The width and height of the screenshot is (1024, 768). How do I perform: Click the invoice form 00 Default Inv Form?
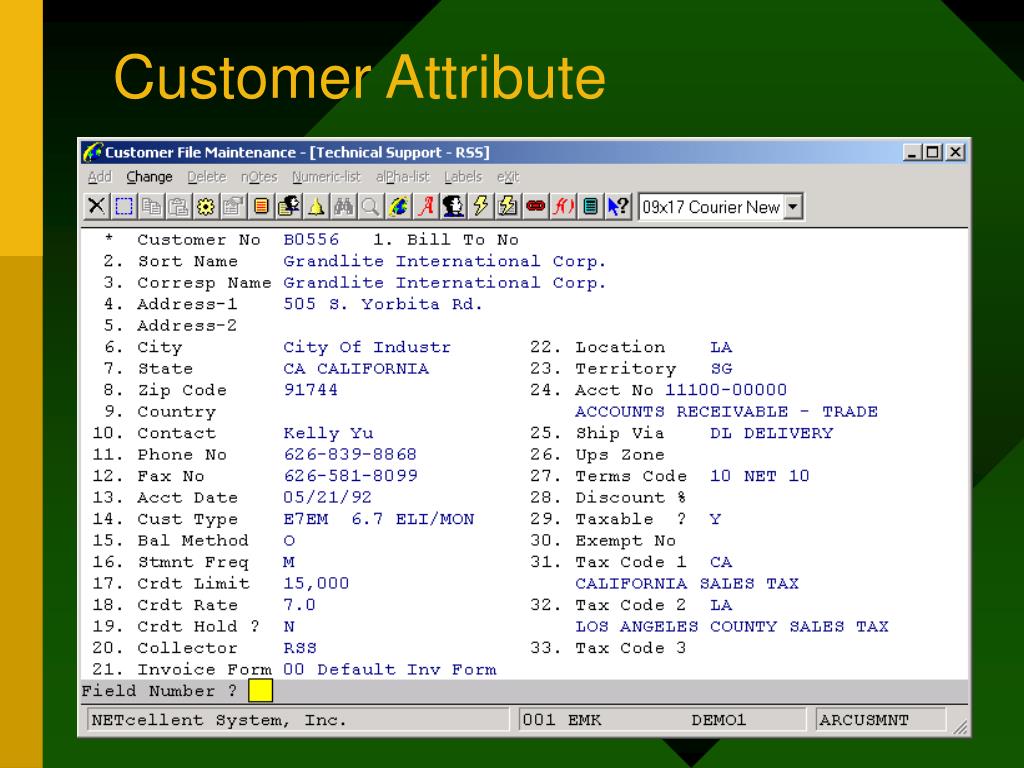[390, 669]
